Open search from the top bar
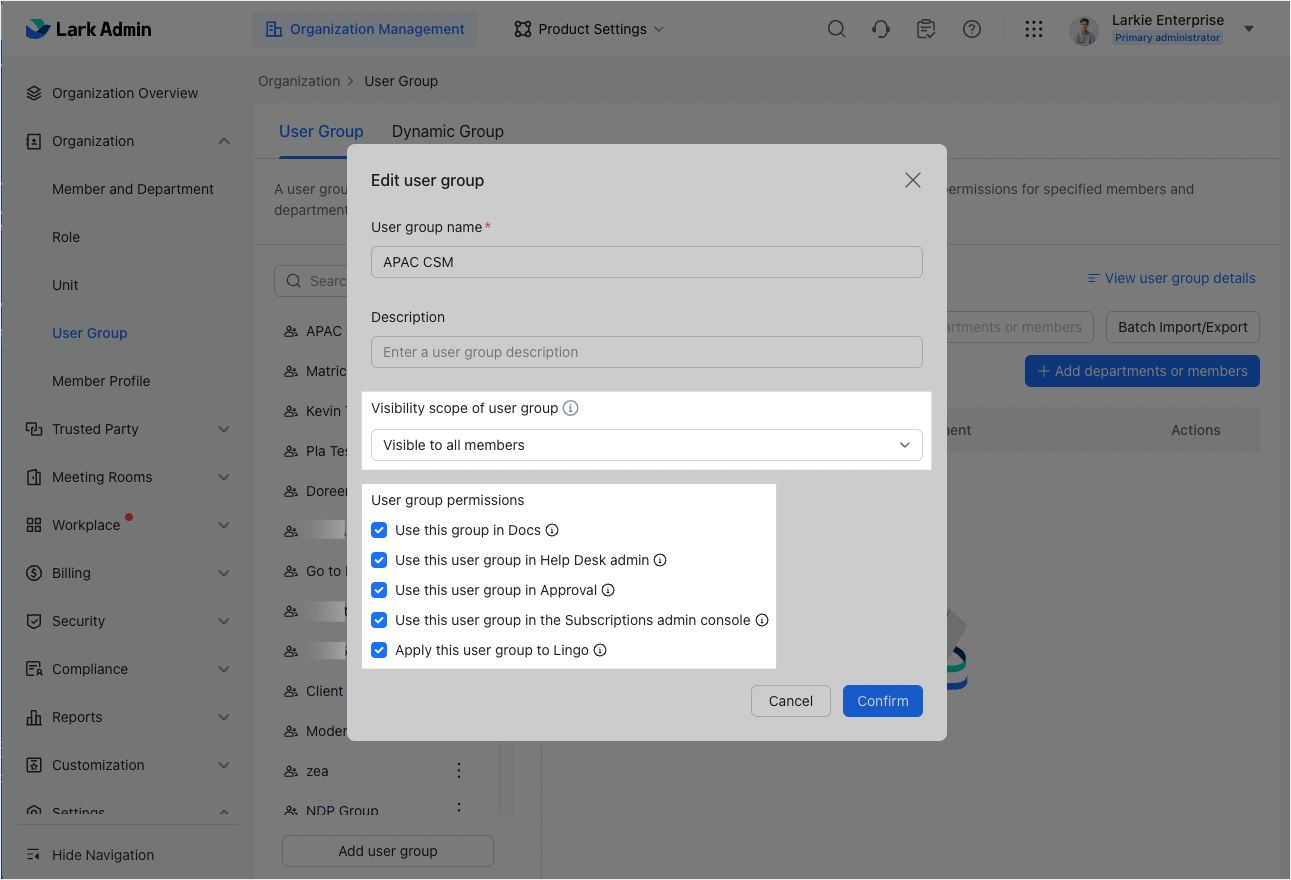The image size is (1291, 880). 836,29
